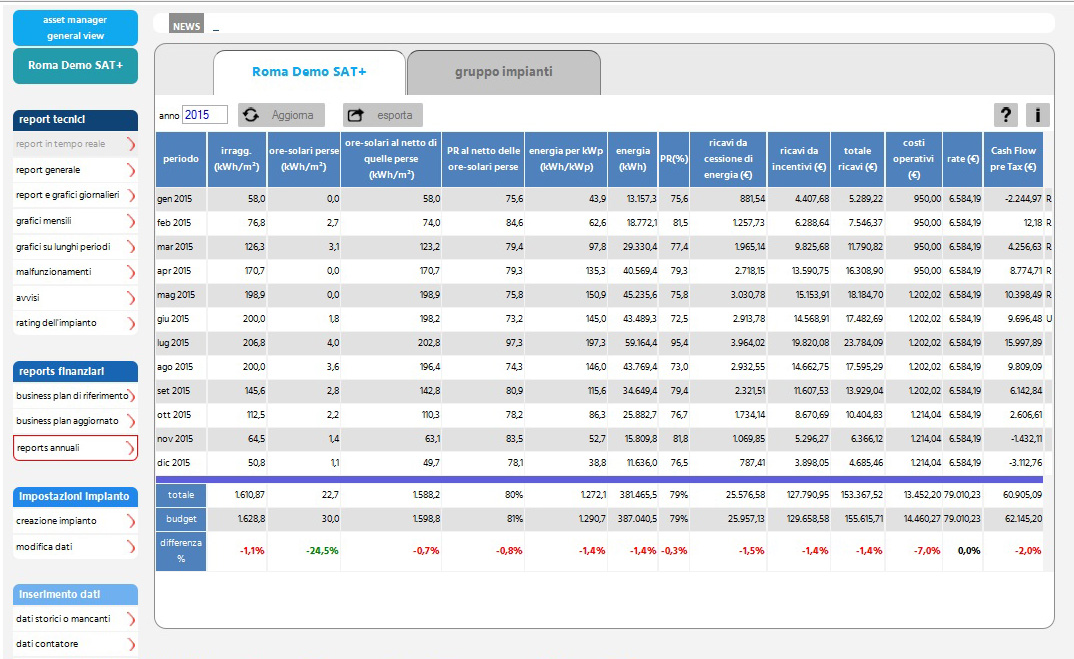Screen dimensions: 1074x659
Task: Click the energia (kWh) column header
Action: [632, 159]
